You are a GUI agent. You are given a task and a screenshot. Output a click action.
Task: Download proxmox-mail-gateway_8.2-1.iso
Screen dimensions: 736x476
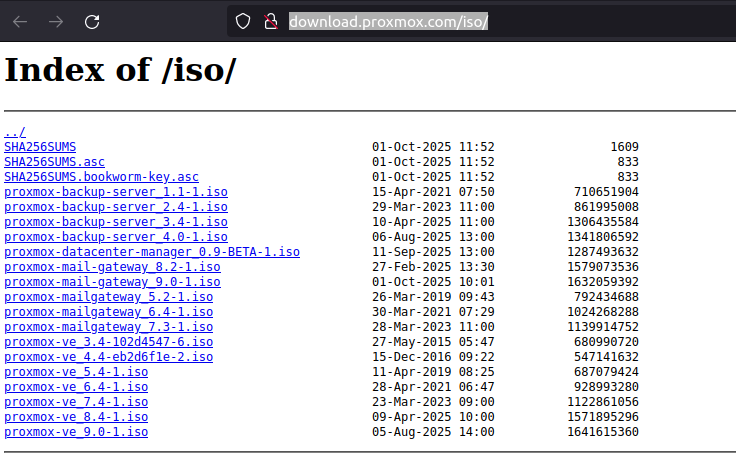click(x=112, y=267)
